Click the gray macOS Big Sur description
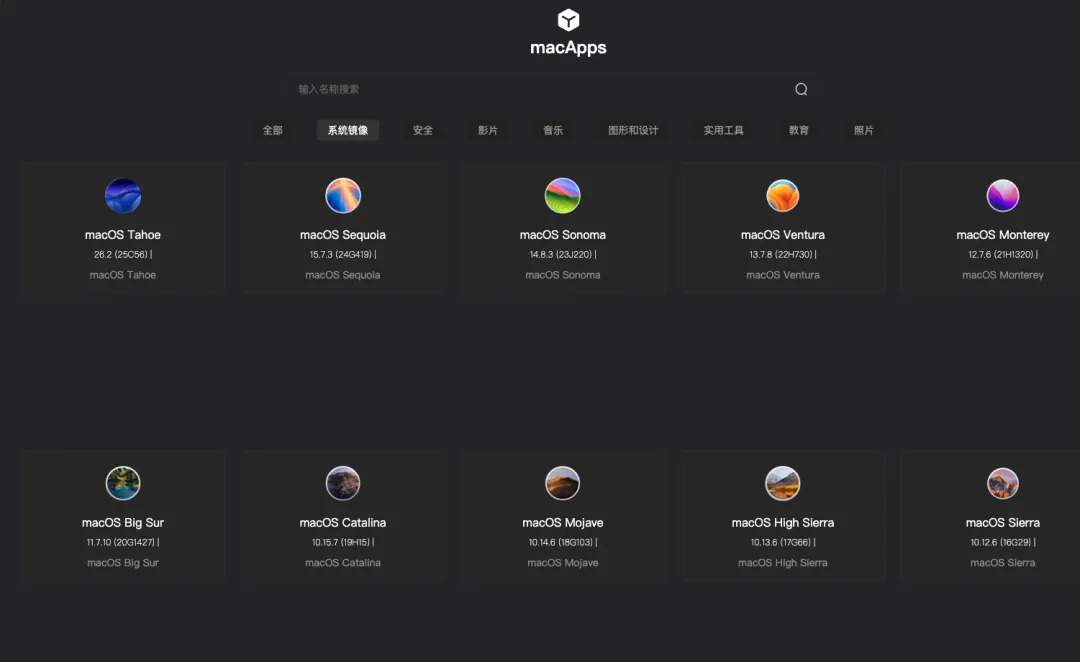 click(123, 563)
